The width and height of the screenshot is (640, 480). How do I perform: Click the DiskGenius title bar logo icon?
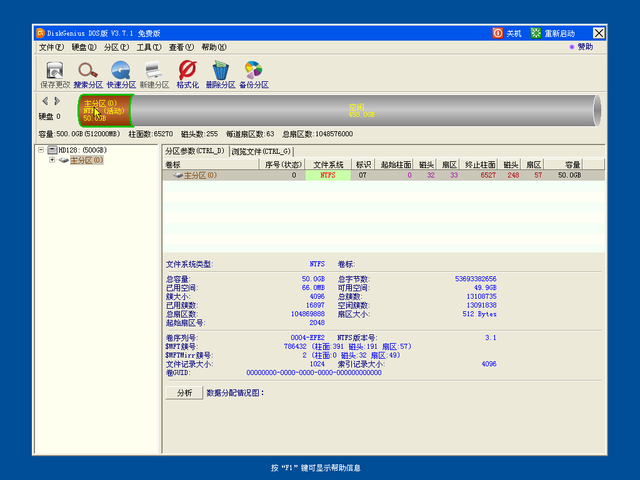coord(40,33)
